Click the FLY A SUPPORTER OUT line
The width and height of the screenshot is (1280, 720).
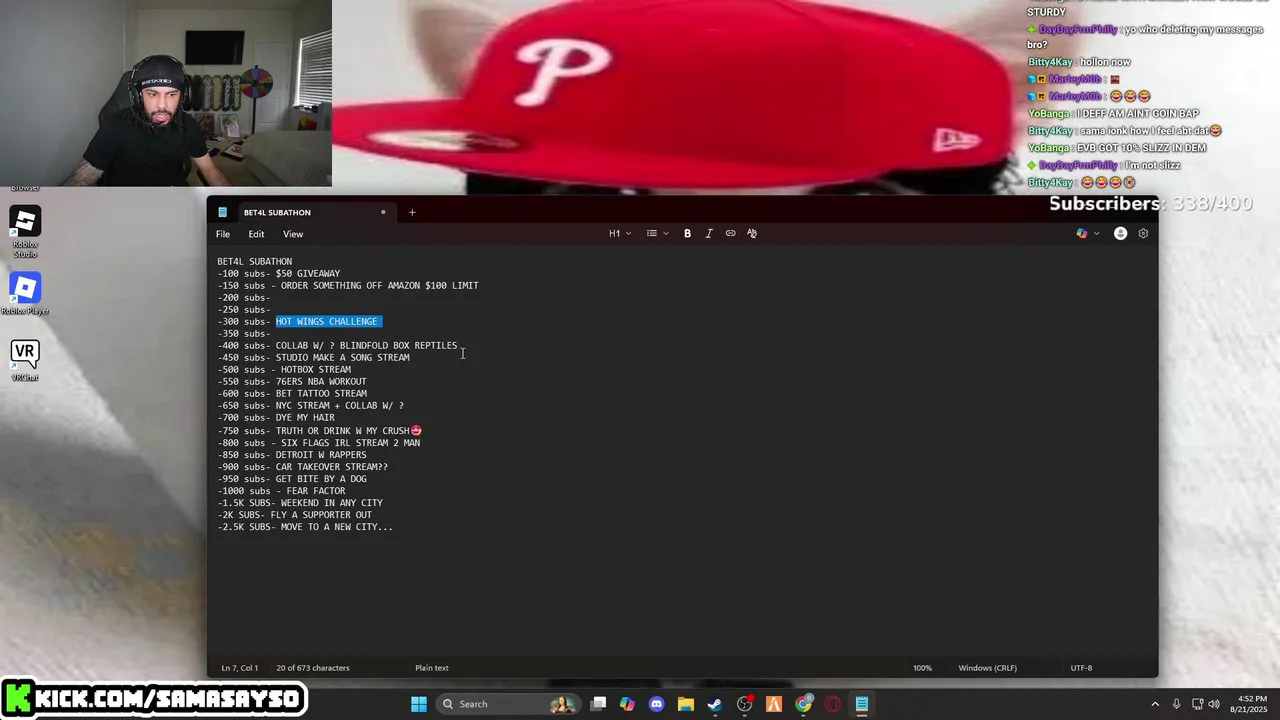coord(294,515)
